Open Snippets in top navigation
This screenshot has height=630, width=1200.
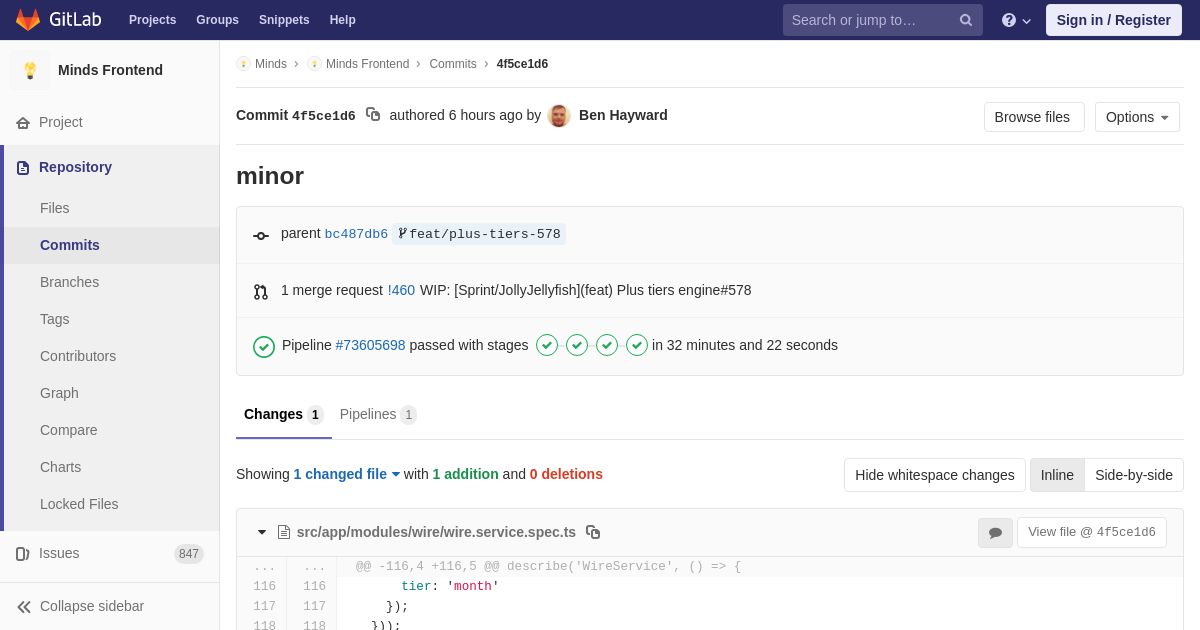(x=284, y=20)
